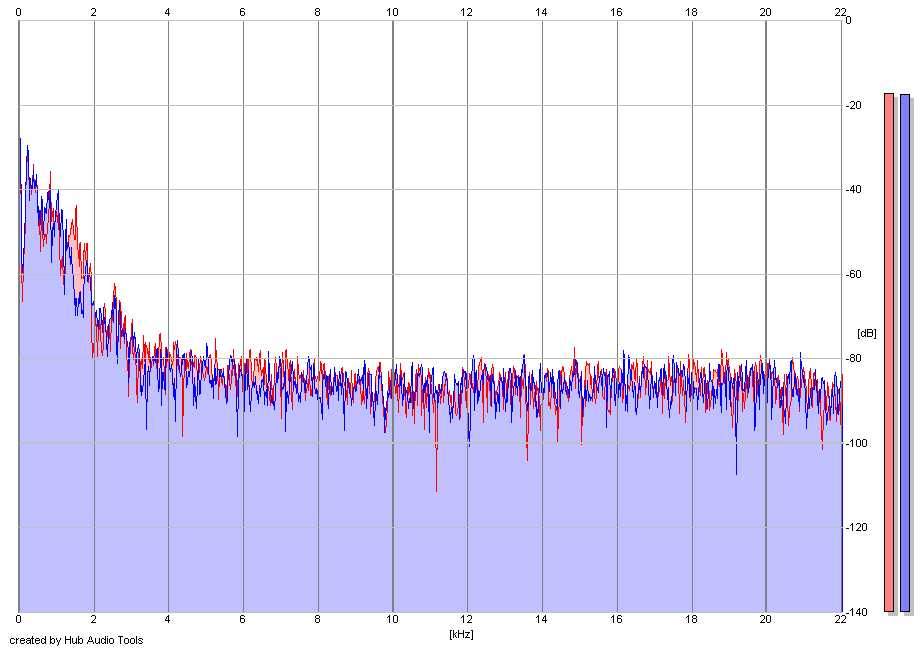924x652 pixels.
Task: Click the 16 kHz label on top axis
Action: point(616,11)
